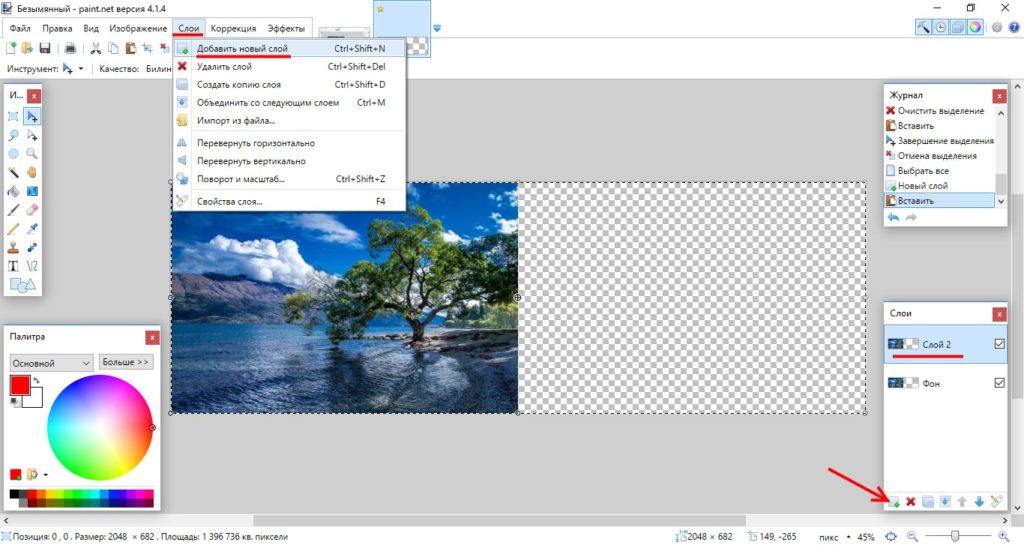1024x545 pixels.
Task: Click the Больше >> button in Palette
Action: pos(125,362)
